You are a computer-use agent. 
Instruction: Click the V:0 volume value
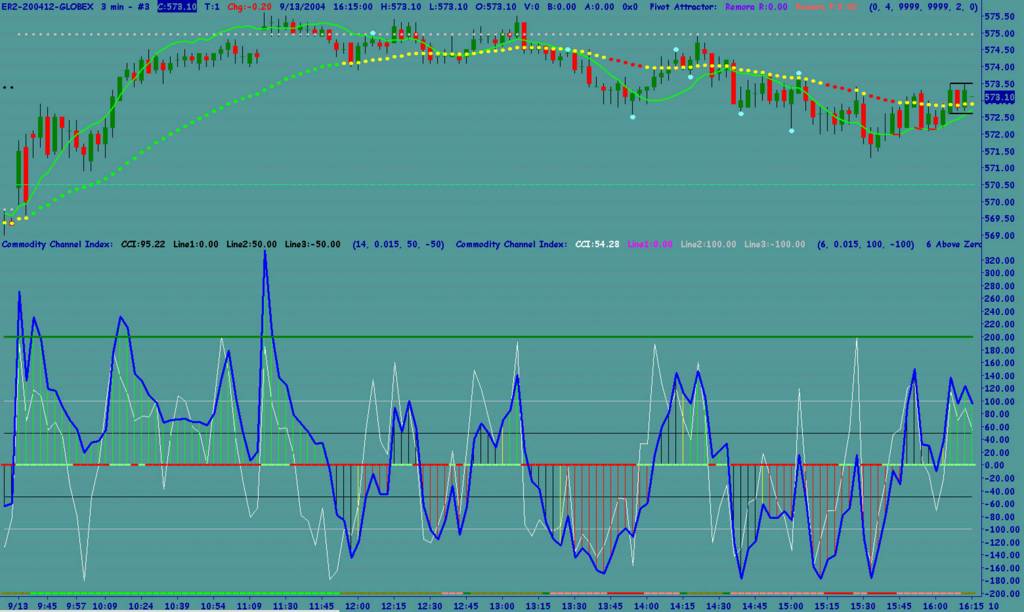(x=532, y=7)
